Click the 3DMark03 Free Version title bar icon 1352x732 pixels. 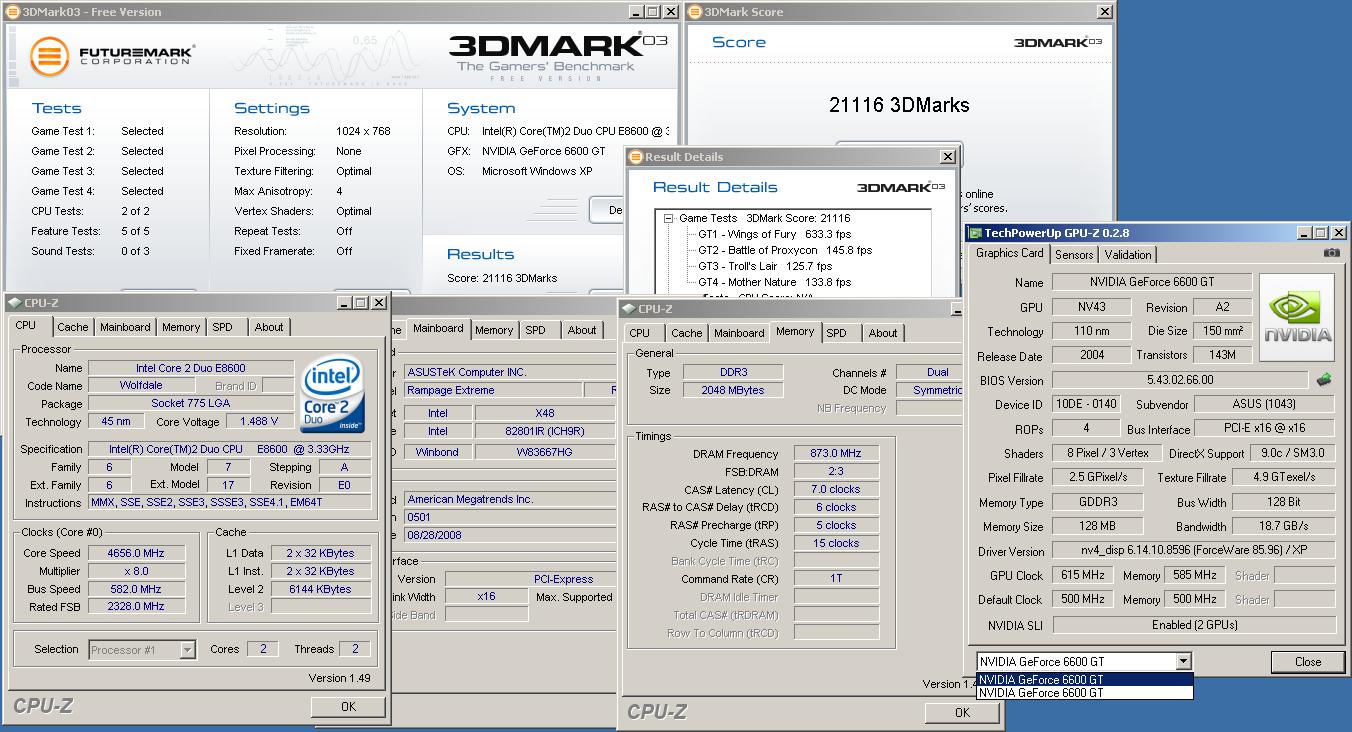pos(13,12)
